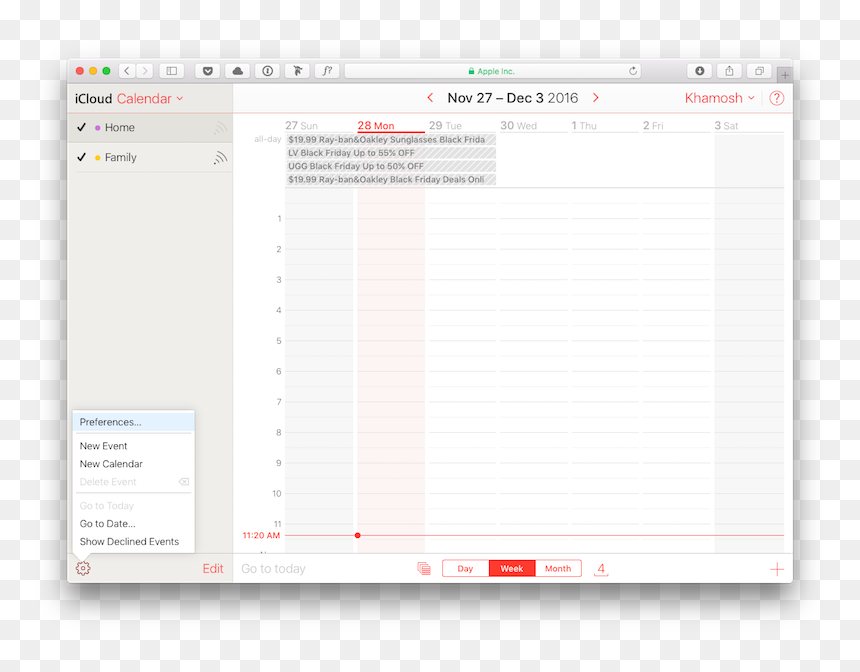Select Preferences... from the gear menu
The image size is (860, 672).
(x=133, y=422)
